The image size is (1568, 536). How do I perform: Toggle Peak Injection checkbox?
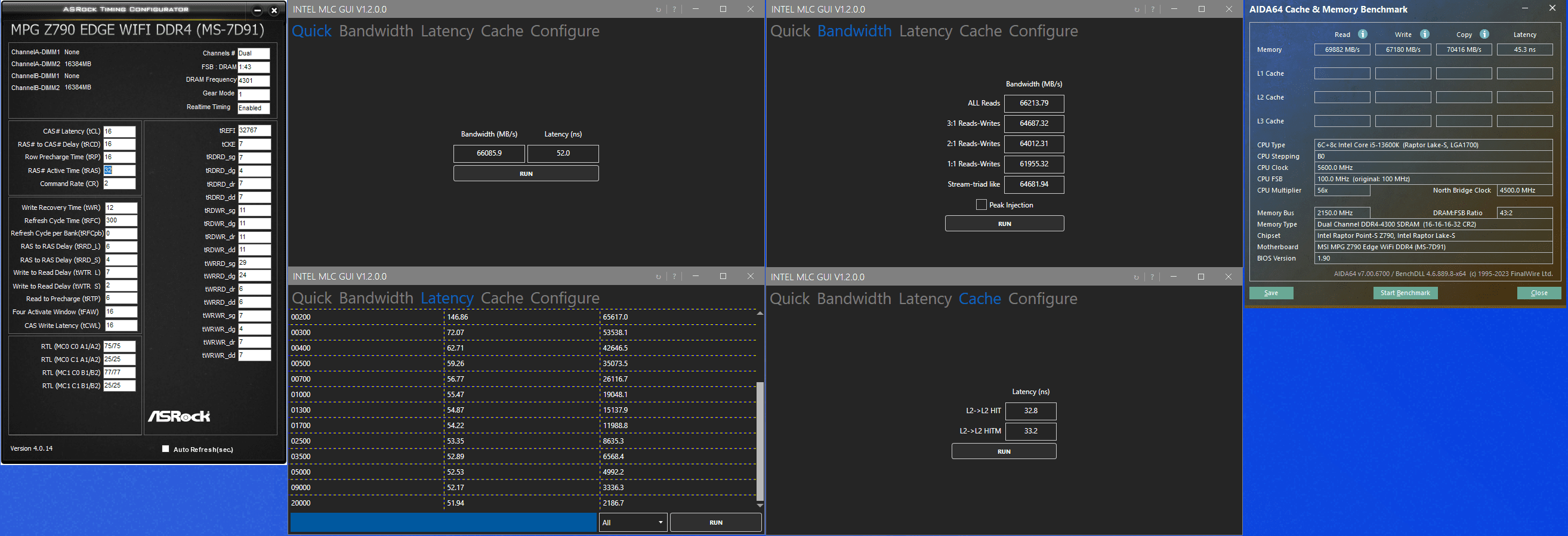981,205
